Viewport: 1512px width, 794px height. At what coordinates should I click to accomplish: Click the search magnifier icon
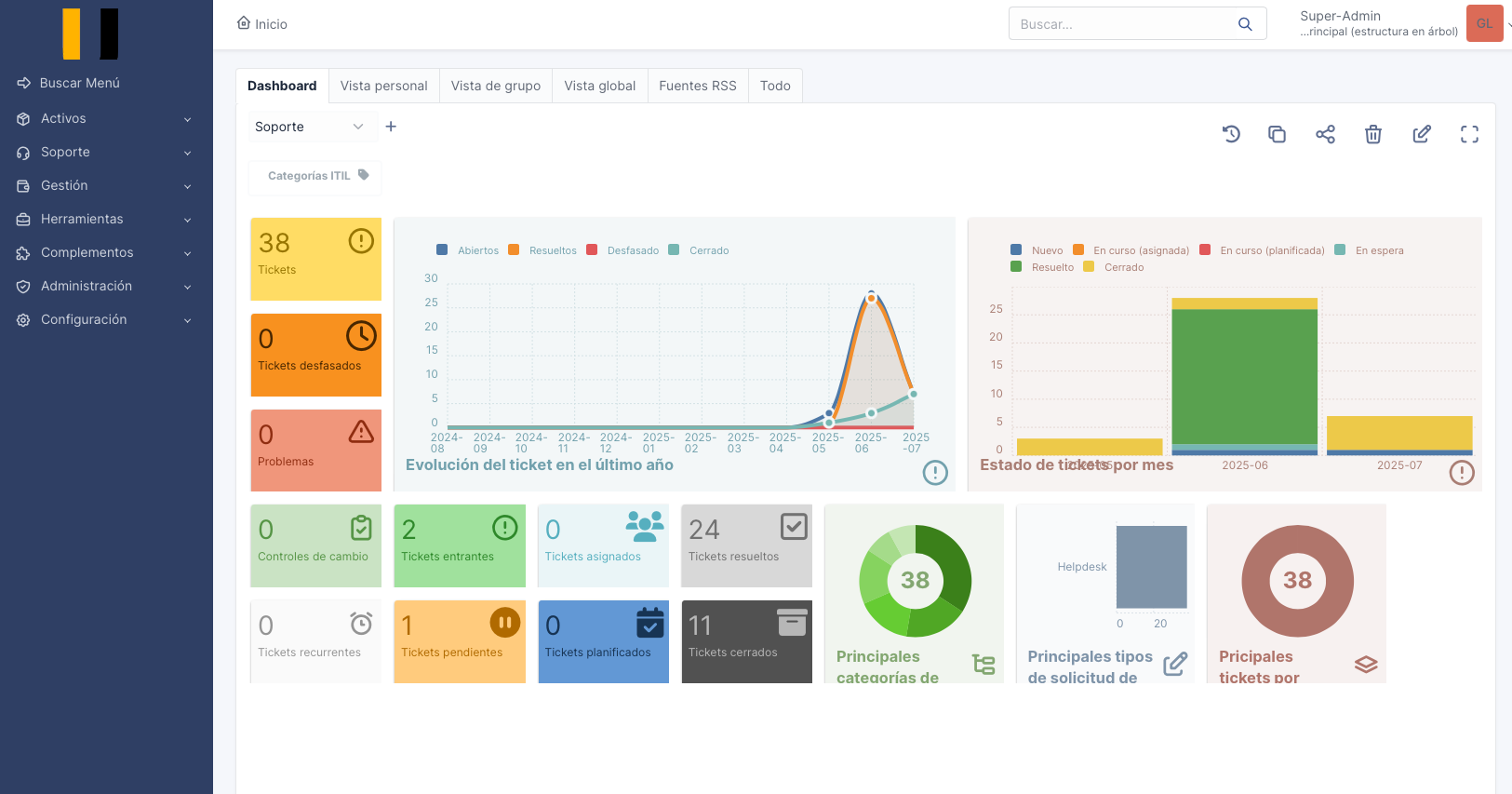coord(1245,24)
